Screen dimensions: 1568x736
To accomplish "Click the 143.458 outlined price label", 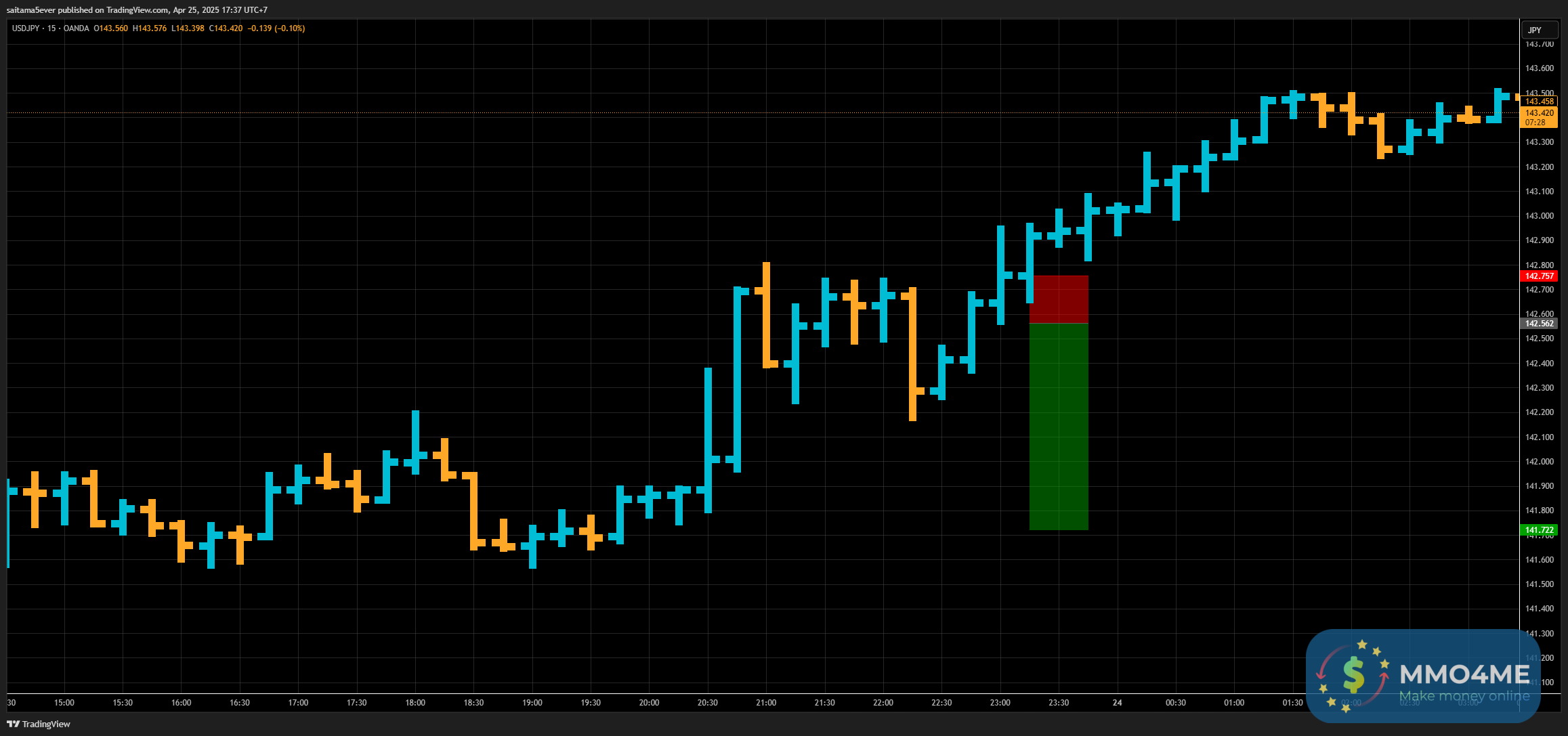I will [1539, 102].
